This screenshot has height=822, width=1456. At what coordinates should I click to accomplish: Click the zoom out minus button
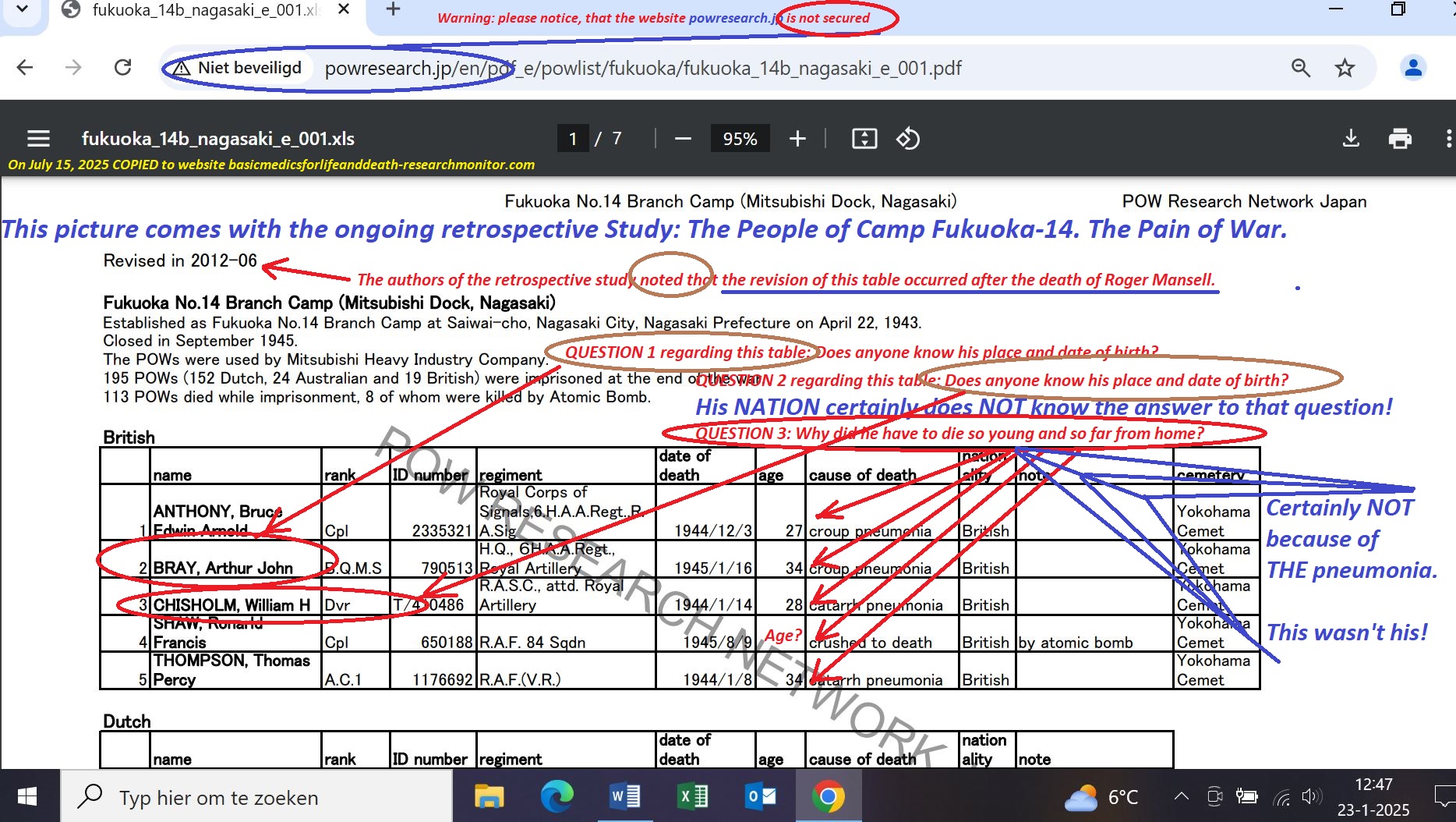[683, 139]
